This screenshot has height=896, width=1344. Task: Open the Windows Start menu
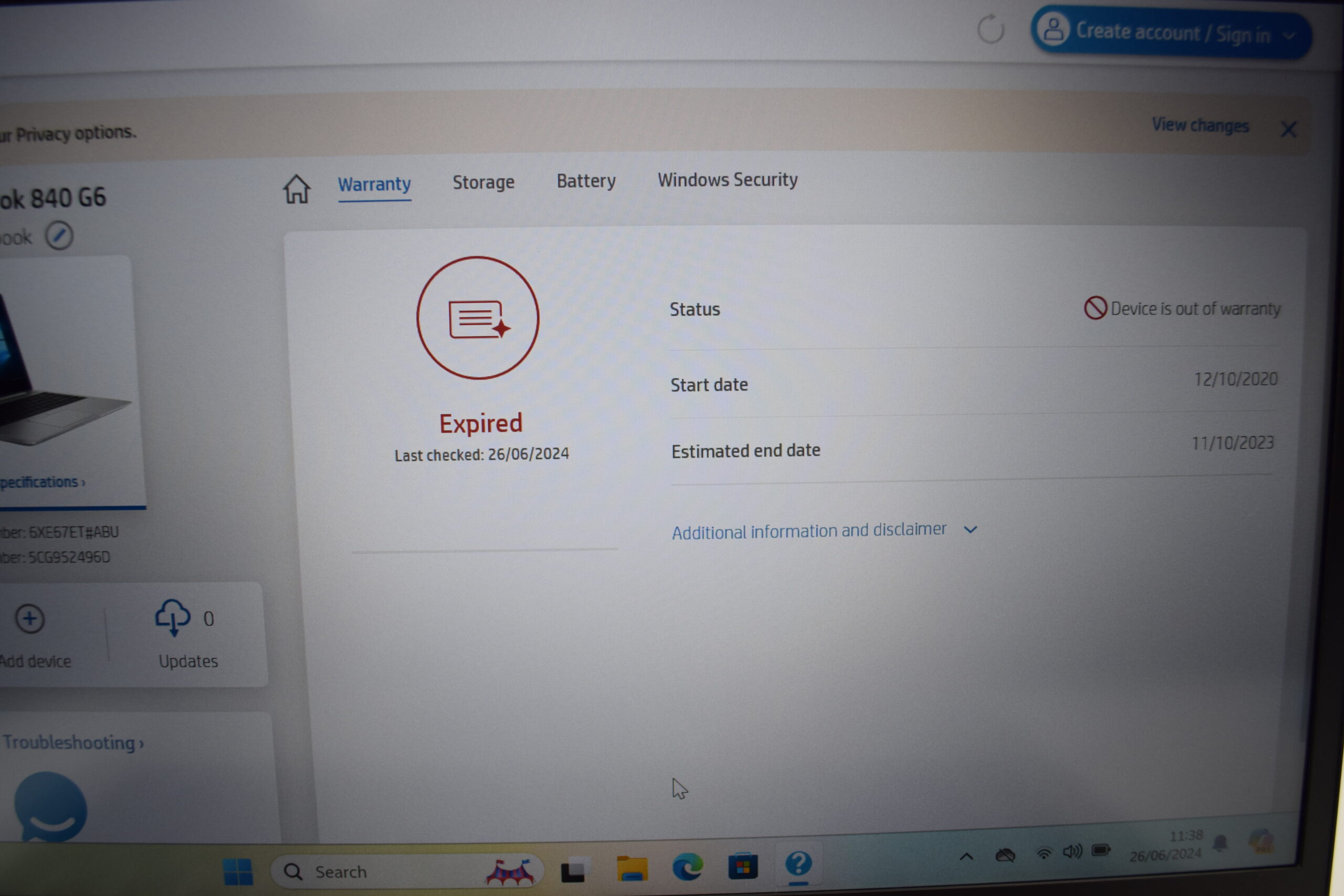coord(238,872)
